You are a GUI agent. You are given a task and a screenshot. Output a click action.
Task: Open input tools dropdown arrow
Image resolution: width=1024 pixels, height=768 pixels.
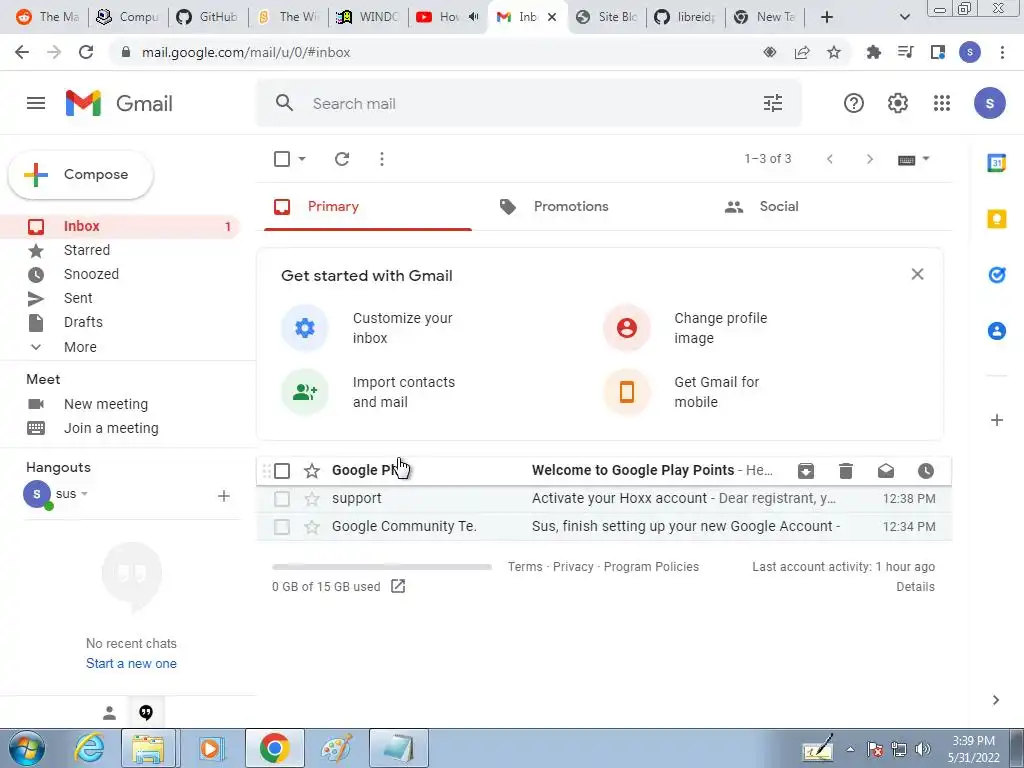click(925, 159)
